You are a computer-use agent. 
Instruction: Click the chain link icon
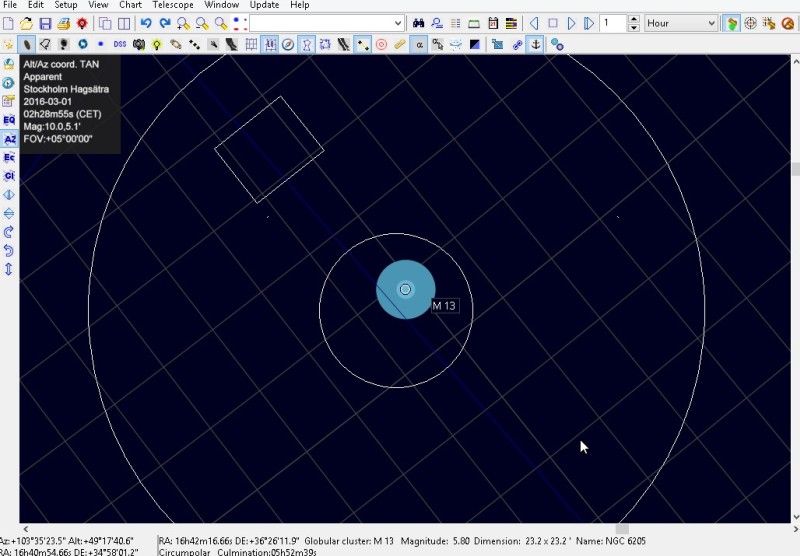tap(517, 45)
